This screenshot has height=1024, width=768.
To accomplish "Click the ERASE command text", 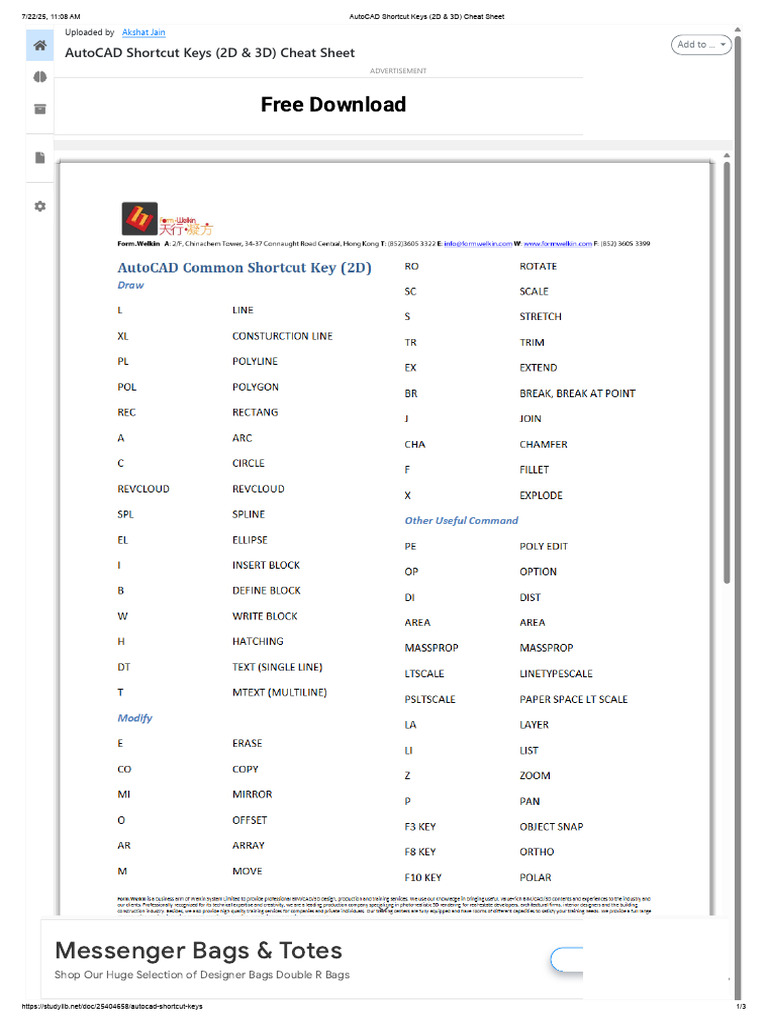I will tap(247, 743).
